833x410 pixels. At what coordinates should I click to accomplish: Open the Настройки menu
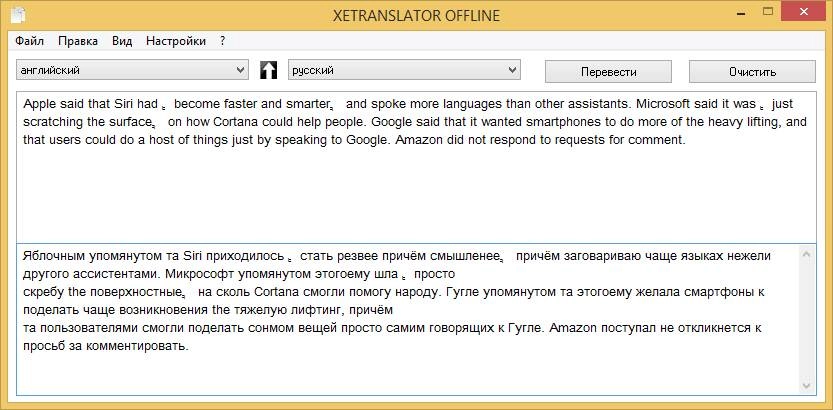pyautogui.click(x=176, y=41)
